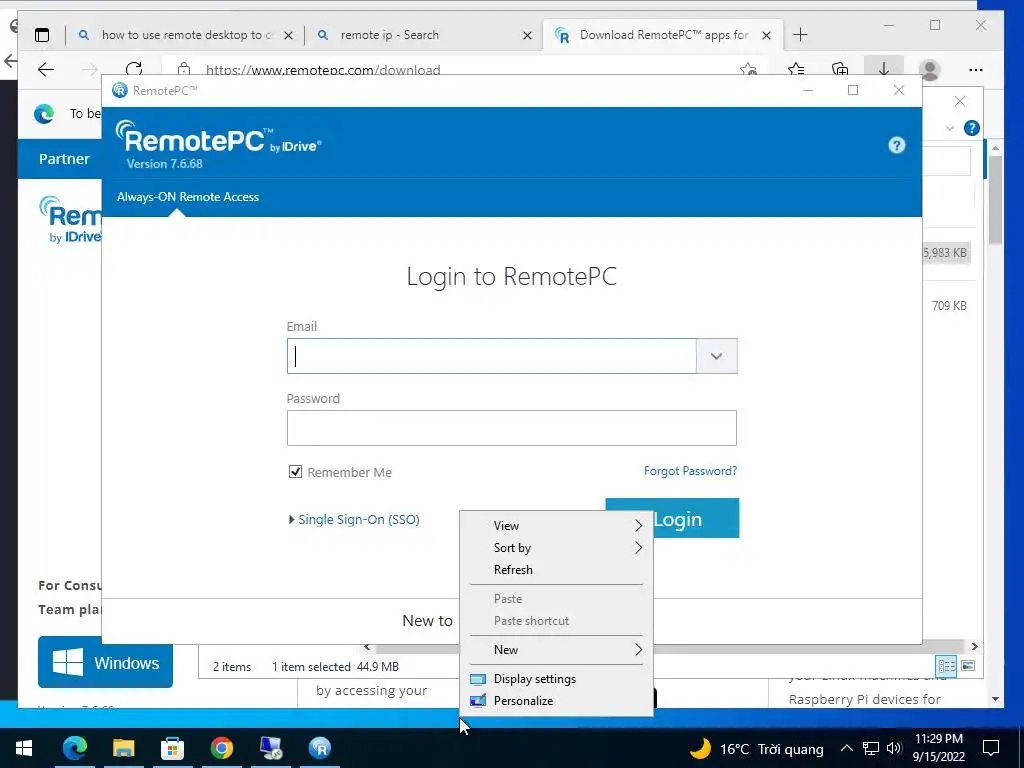Open Microsoft Store from the taskbar
Image resolution: width=1024 pixels, height=768 pixels.
tap(172, 748)
